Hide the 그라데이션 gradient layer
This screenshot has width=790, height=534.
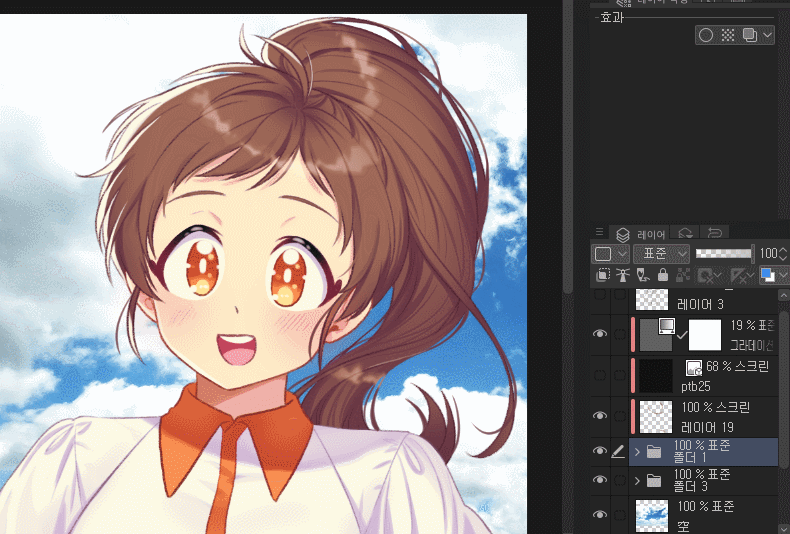click(600, 334)
